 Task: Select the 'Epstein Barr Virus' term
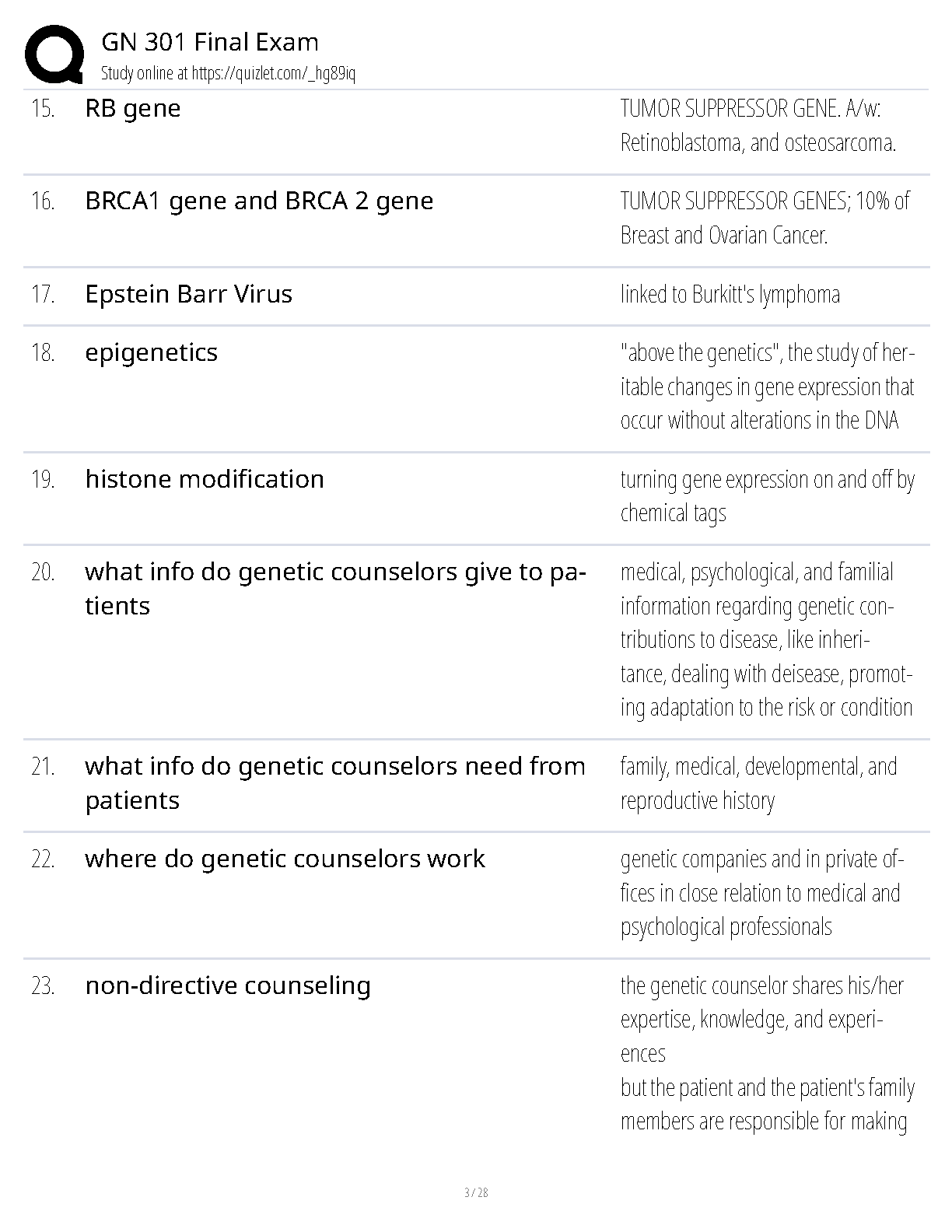(189, 294)
